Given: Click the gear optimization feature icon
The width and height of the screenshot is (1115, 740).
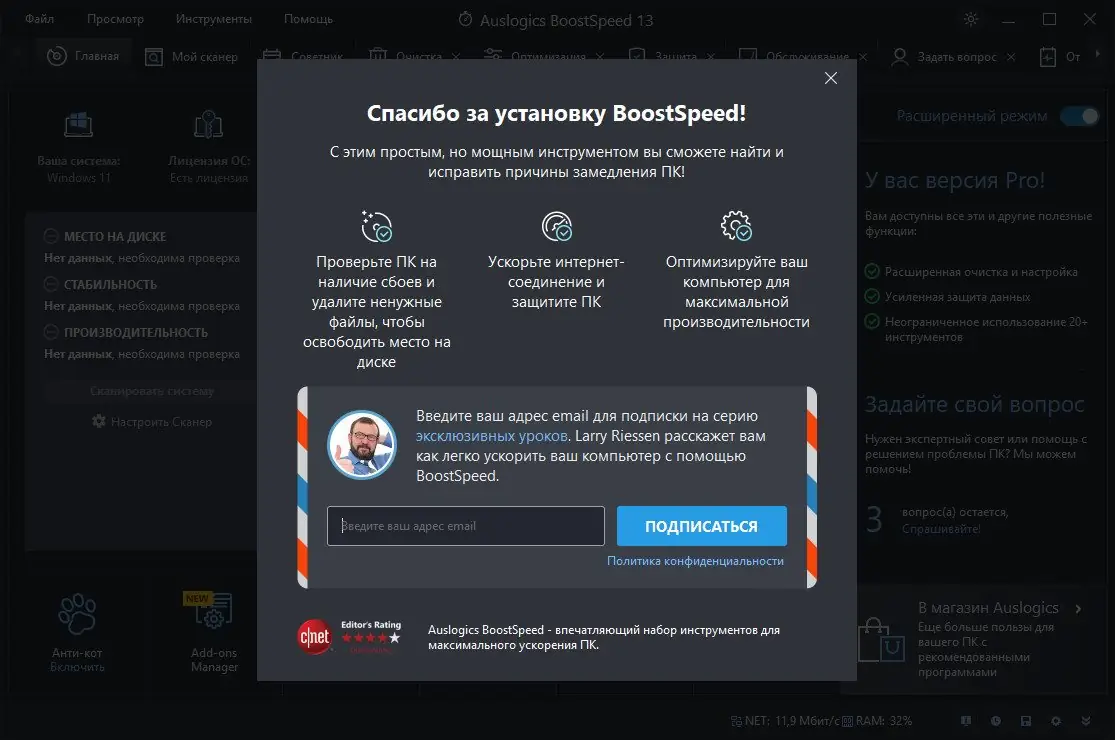Looking at the screenshot, I should click(736, 226).
